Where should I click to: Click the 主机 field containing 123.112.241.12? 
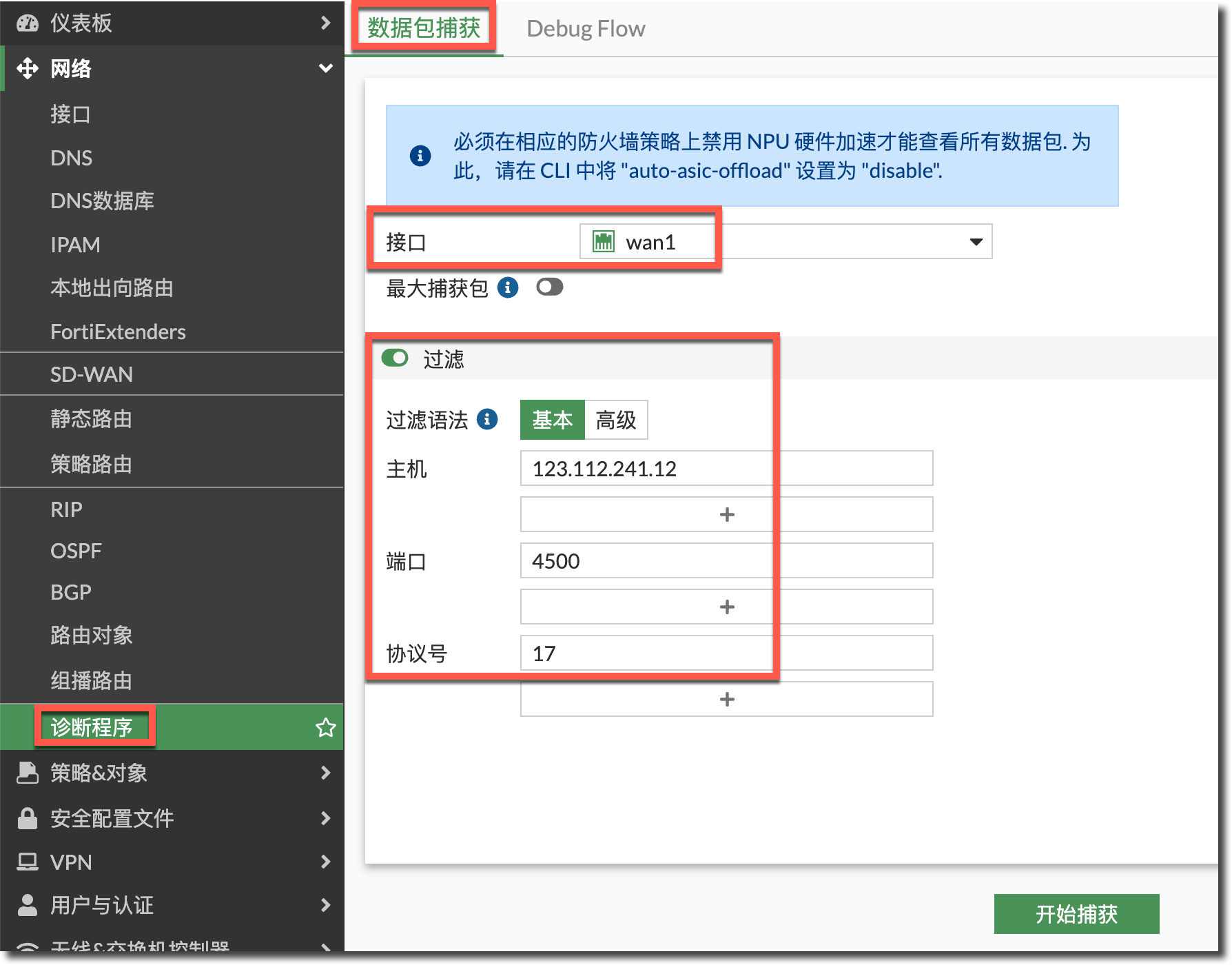pos(726,469)
